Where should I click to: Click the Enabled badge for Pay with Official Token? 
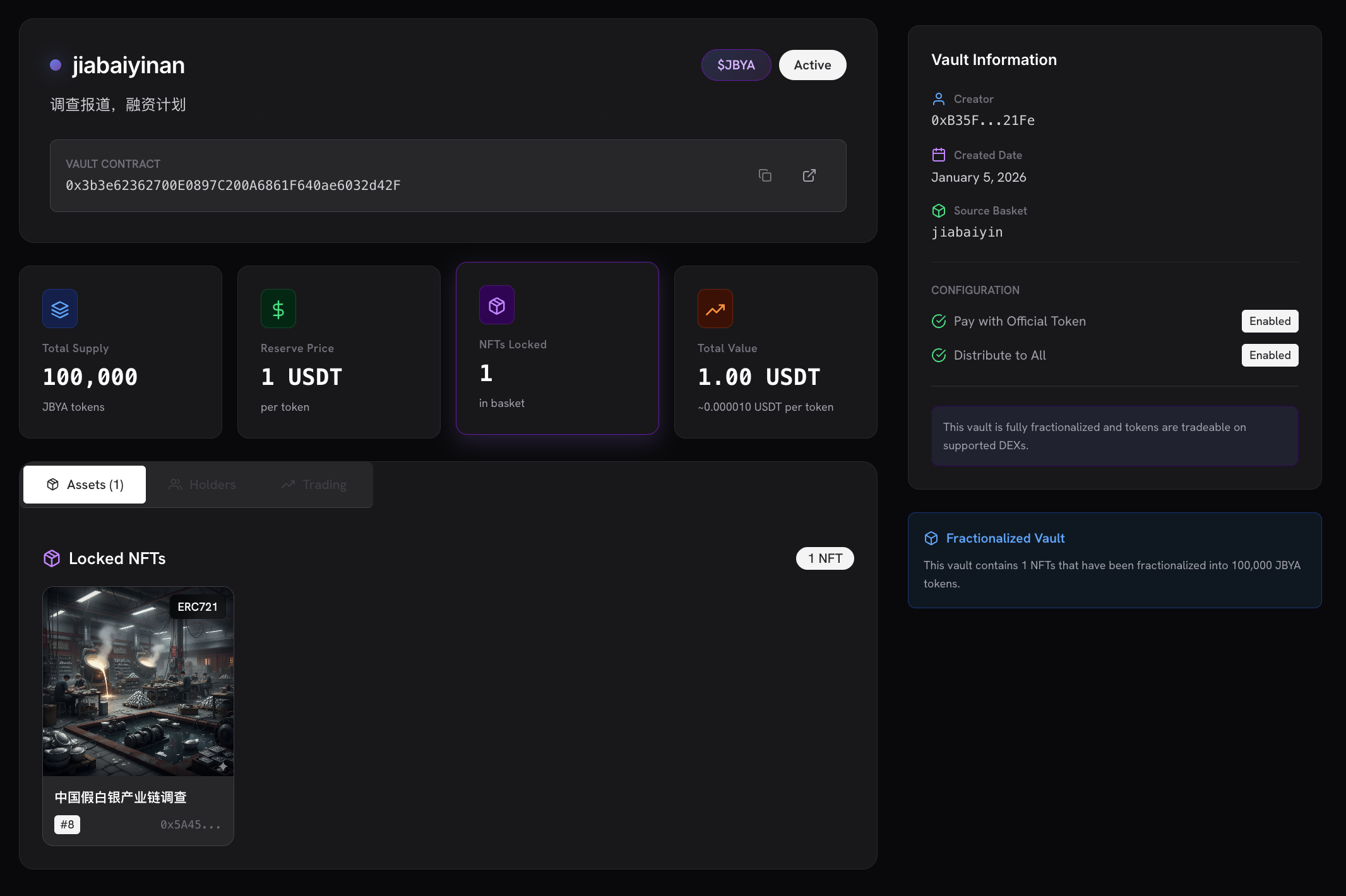pos(1270,321)
